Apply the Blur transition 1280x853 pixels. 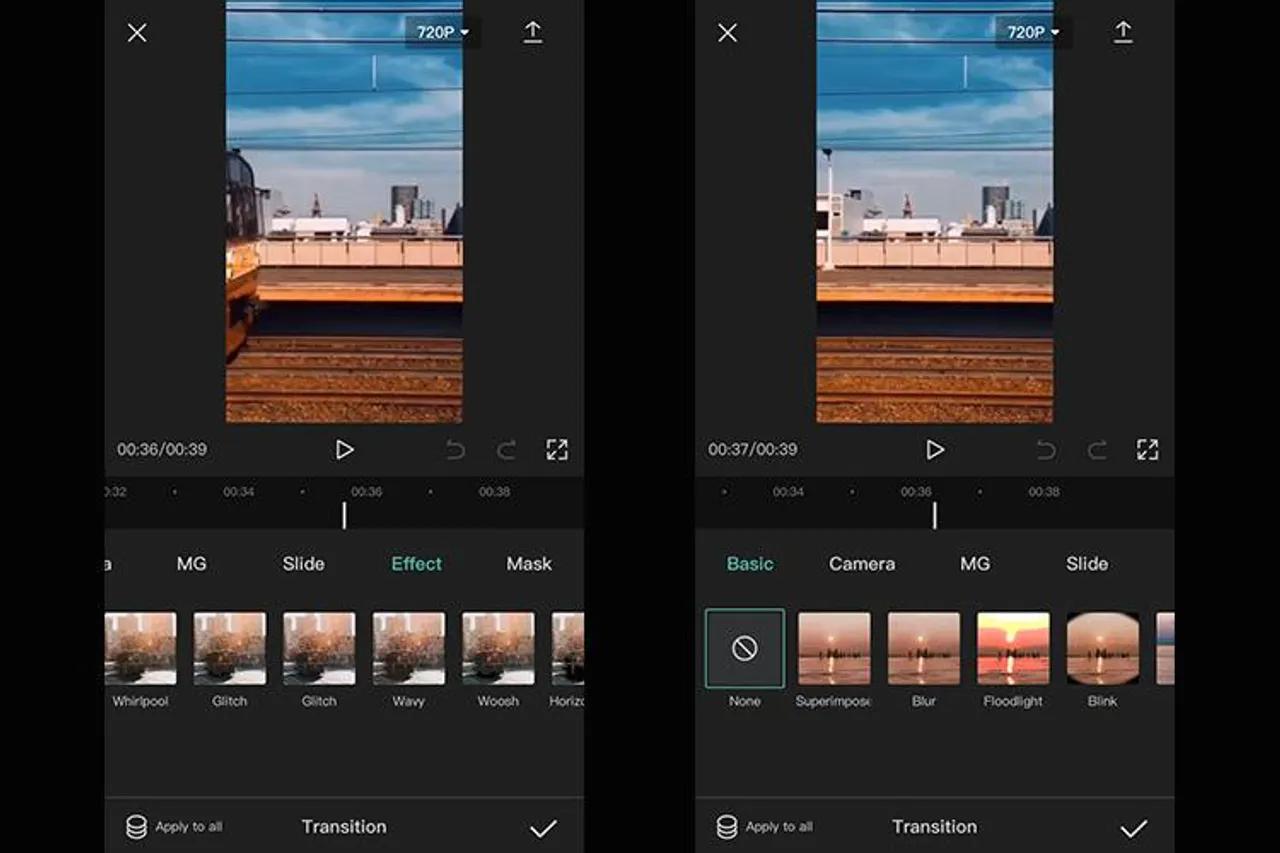pos(924,649)
